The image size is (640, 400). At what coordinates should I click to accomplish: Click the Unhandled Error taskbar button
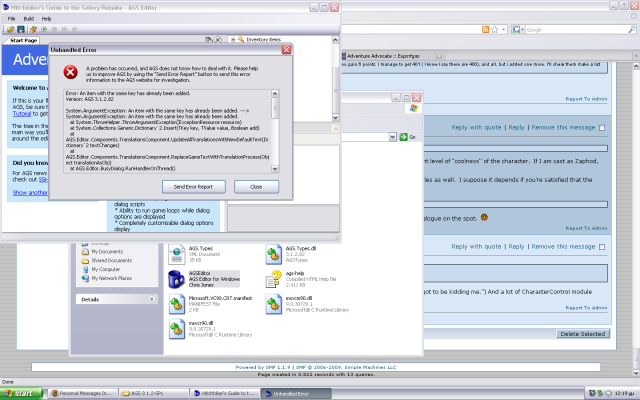pyautogui.click(x=296, y=393)
